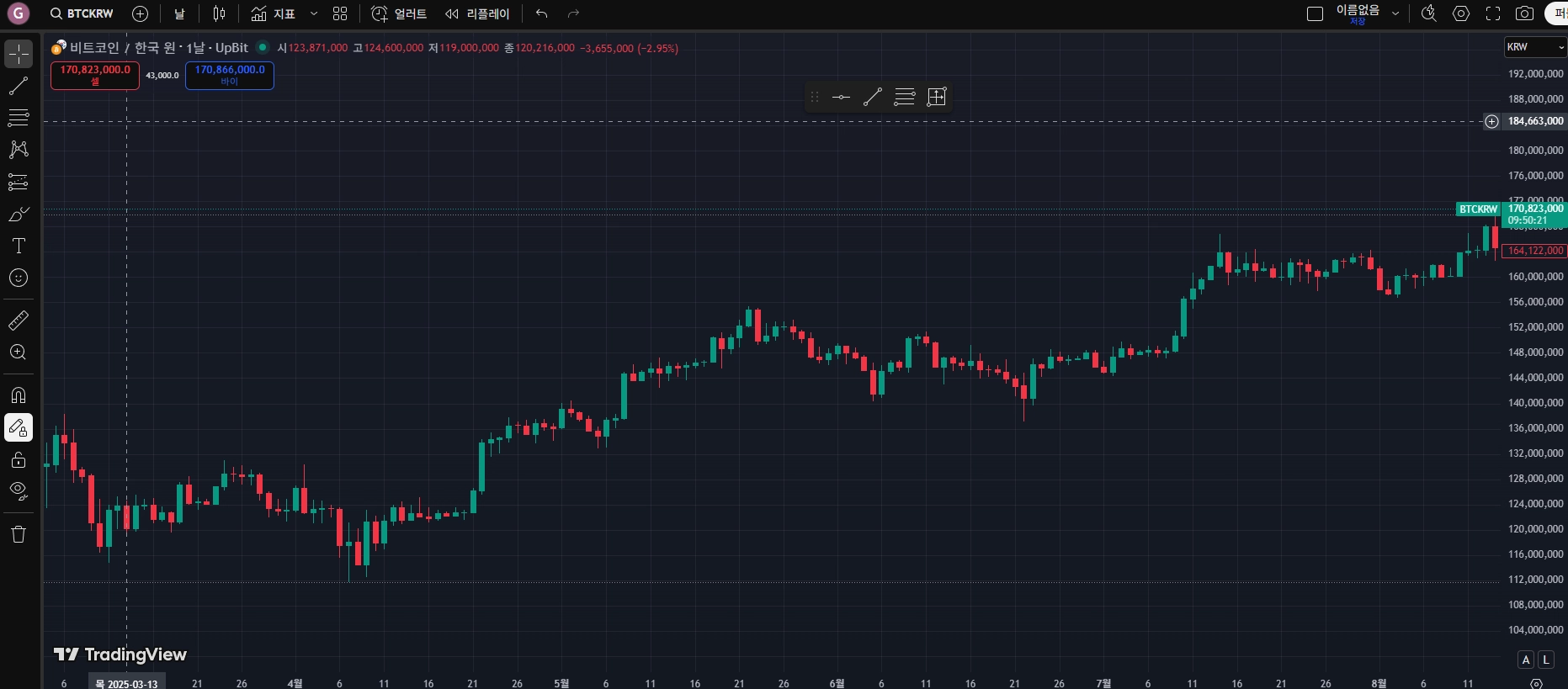Click the trash icon to remove drawings
Image resolution: width=1568 pixels, height=689 pixels.
point(19,534)
